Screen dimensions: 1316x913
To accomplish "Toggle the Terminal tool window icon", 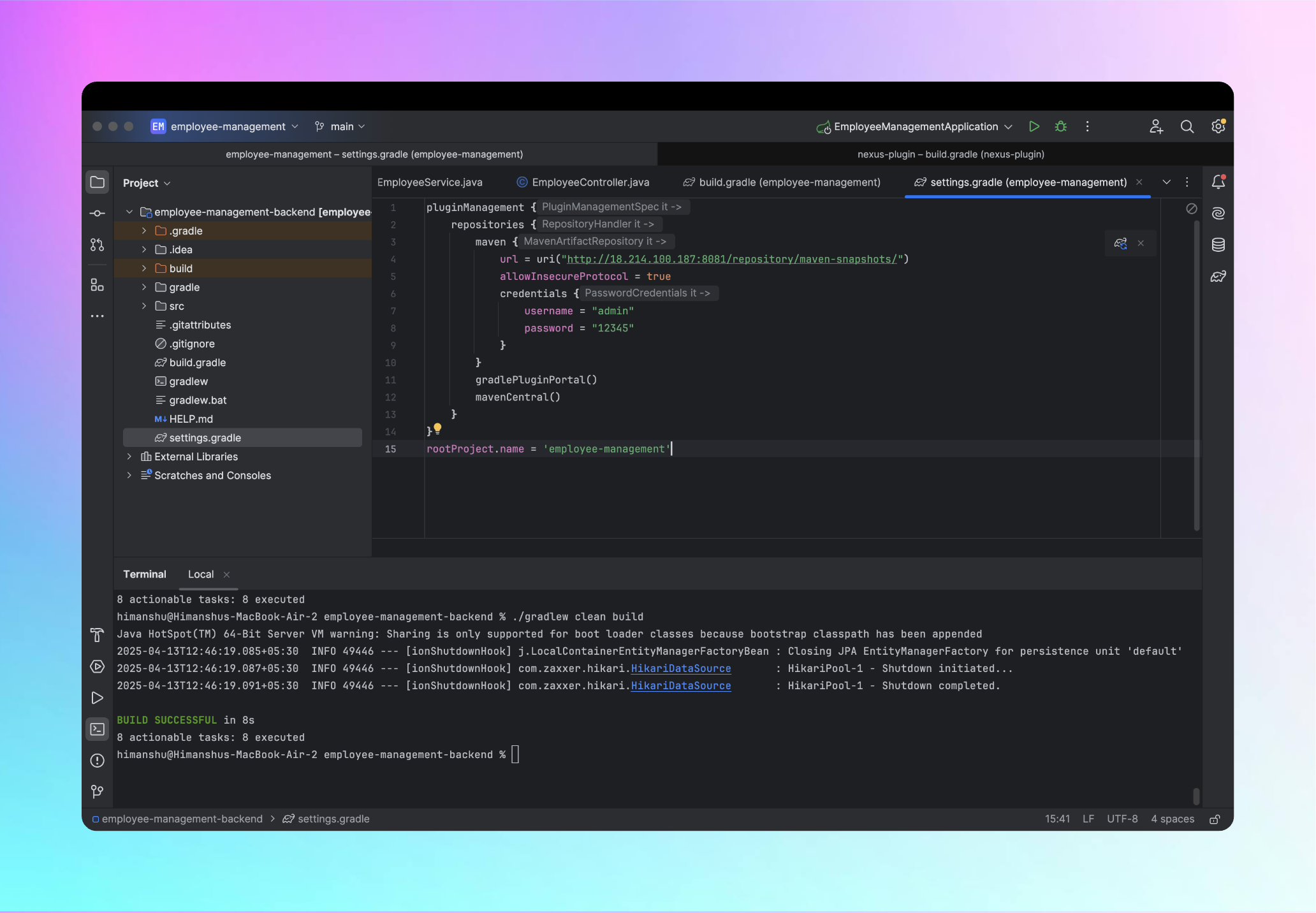I will [x=98, y=729].
